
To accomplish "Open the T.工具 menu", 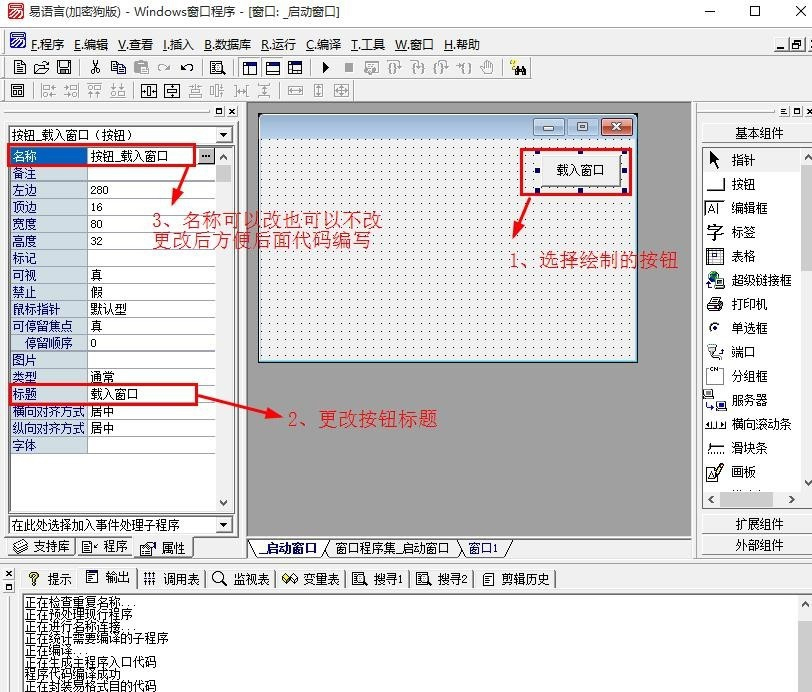I will click(368, 45).
